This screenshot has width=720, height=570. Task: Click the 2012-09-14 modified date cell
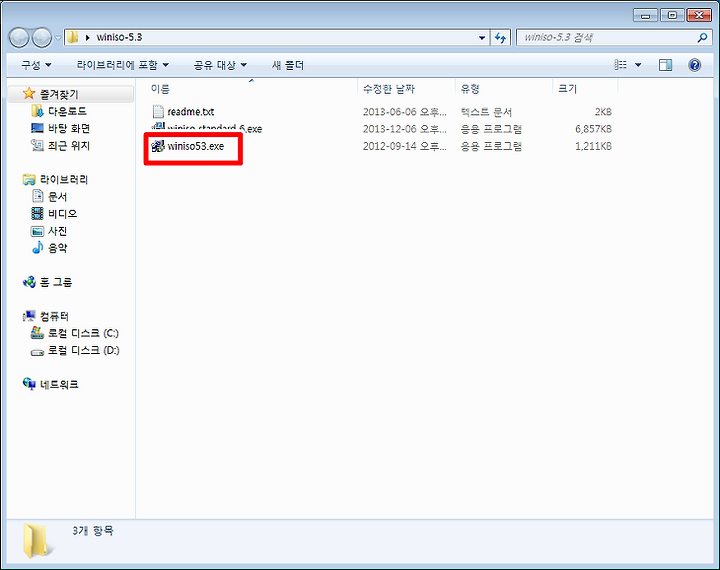click(x=405, y=146)
